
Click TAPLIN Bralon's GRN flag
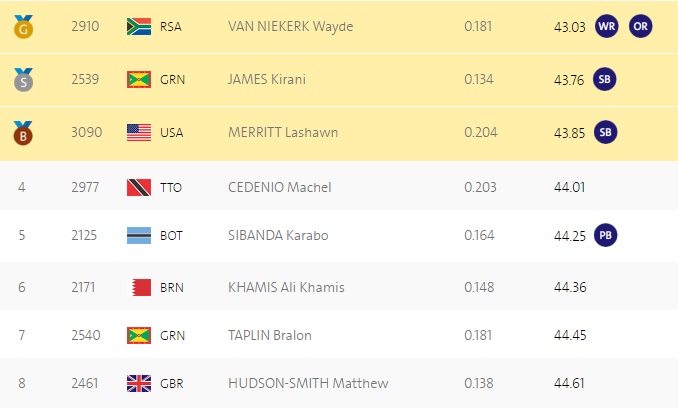(x=139, y=335)
